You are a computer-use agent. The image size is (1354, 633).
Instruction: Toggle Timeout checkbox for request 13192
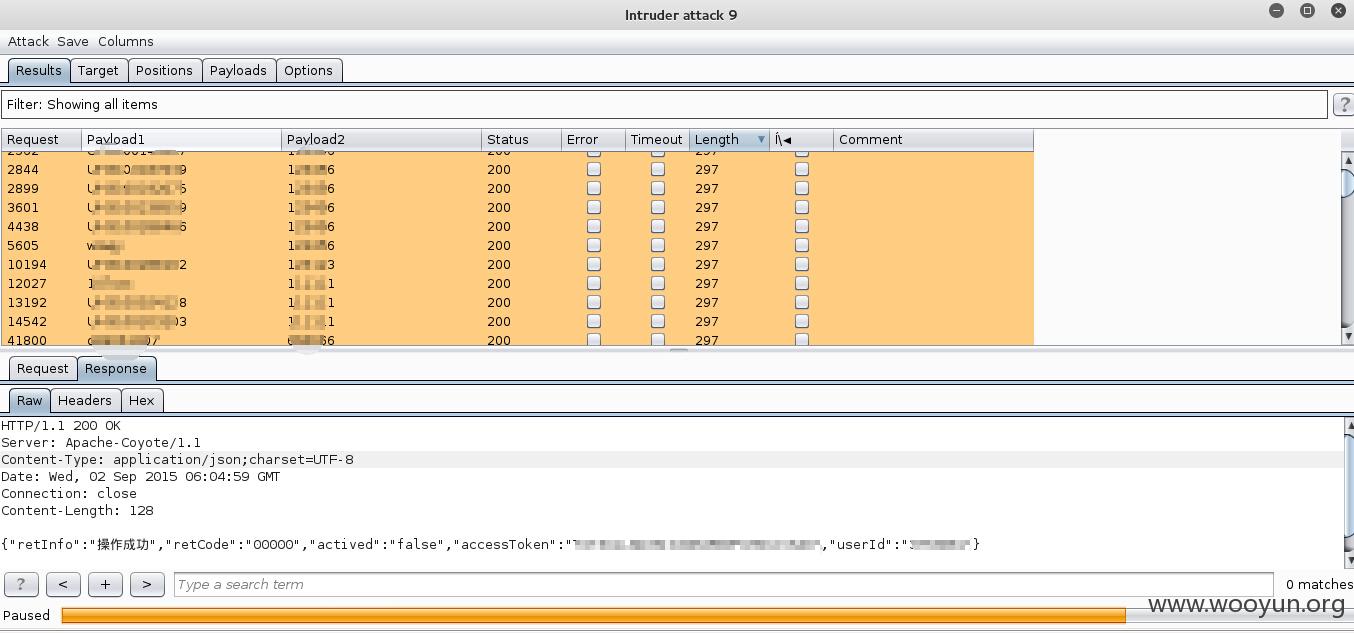[658, 302]
